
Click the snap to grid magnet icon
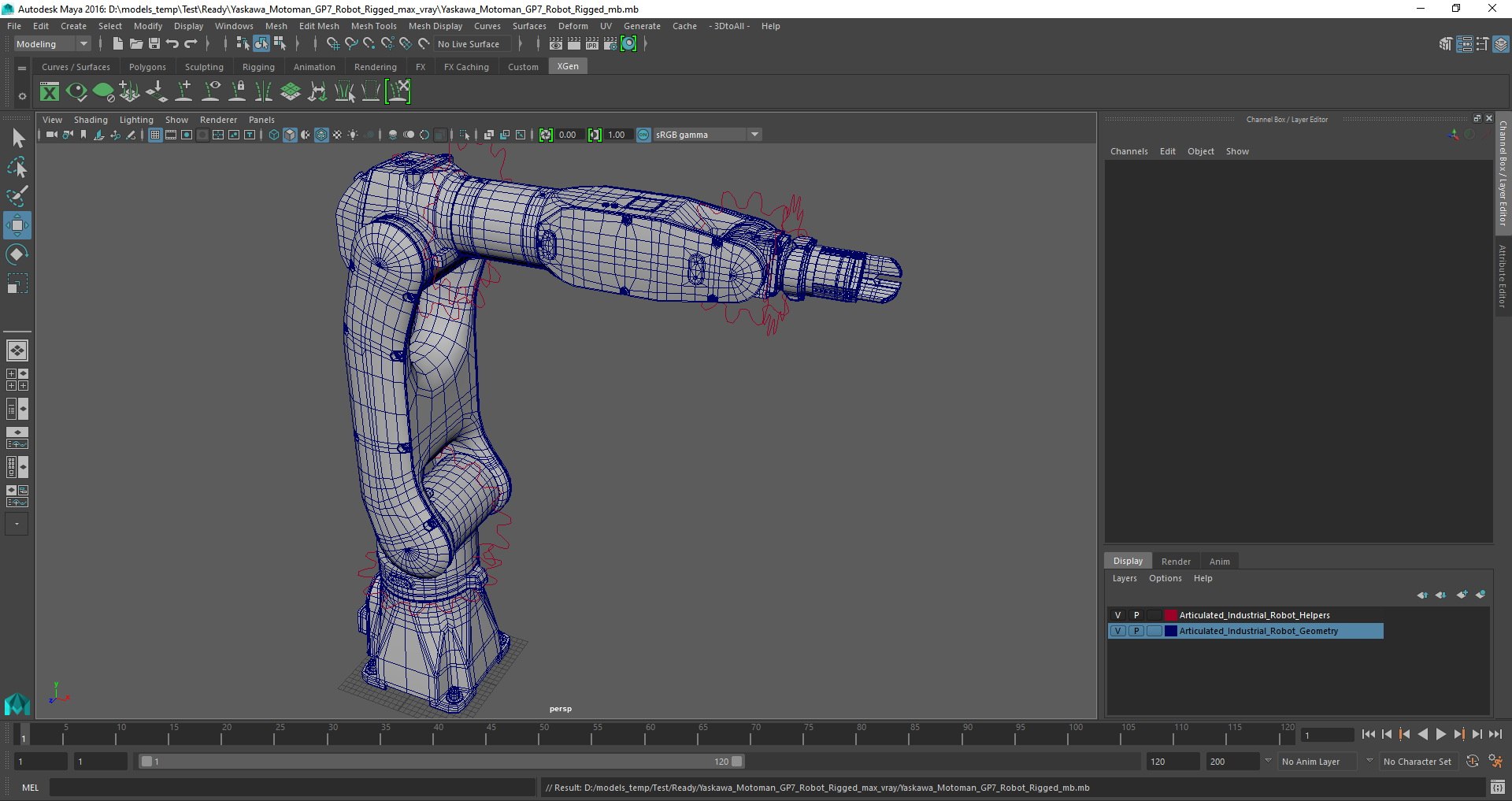point(332,44)
